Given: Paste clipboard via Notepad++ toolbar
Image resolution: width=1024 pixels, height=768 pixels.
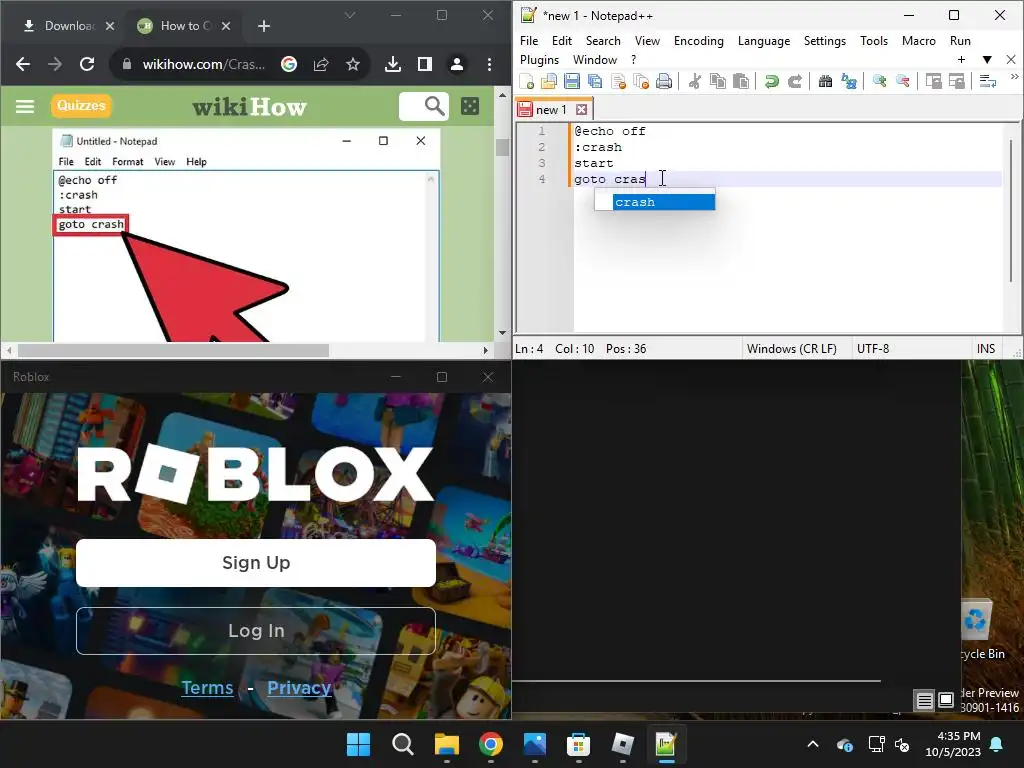Looking at the screenshot, I should pyautogui.click(x=741, y=82).
